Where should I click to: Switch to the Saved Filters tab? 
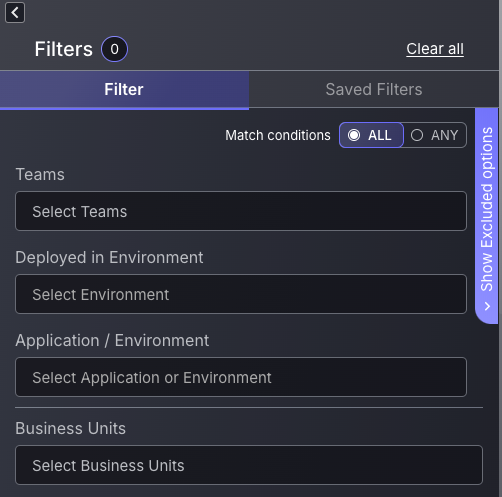(374, 90)
